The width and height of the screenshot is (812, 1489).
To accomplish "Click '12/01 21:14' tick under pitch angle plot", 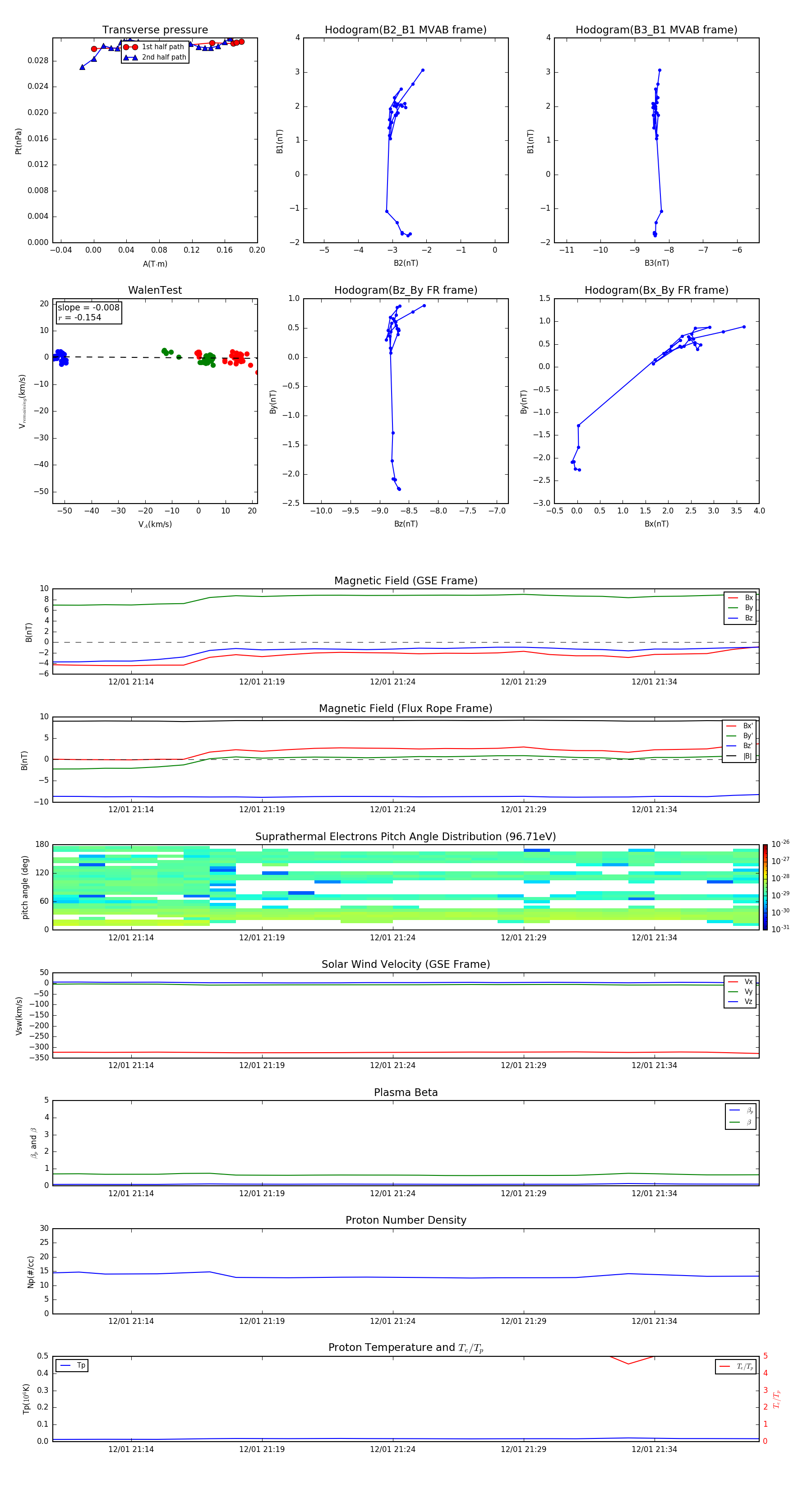I will click(x=131, y=938).
